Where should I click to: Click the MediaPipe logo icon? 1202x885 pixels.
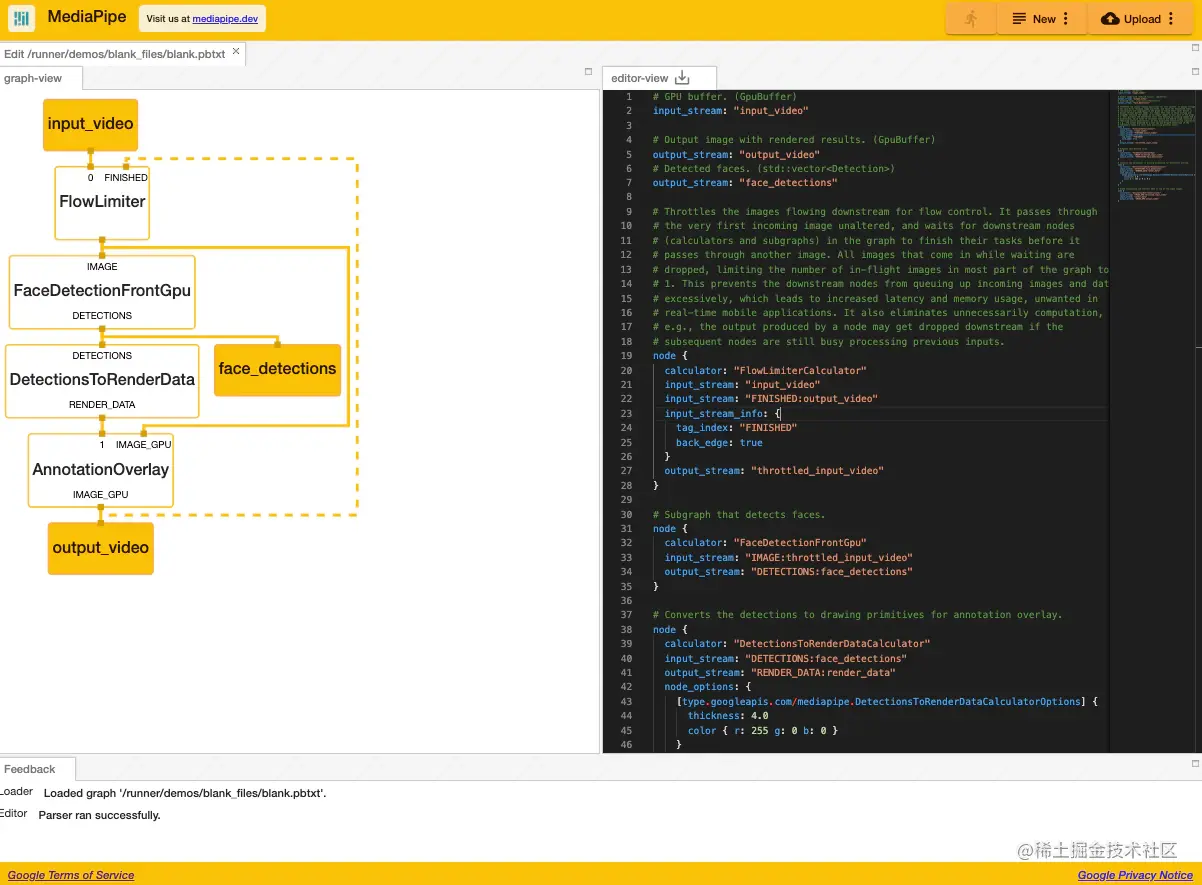[21, 19]
